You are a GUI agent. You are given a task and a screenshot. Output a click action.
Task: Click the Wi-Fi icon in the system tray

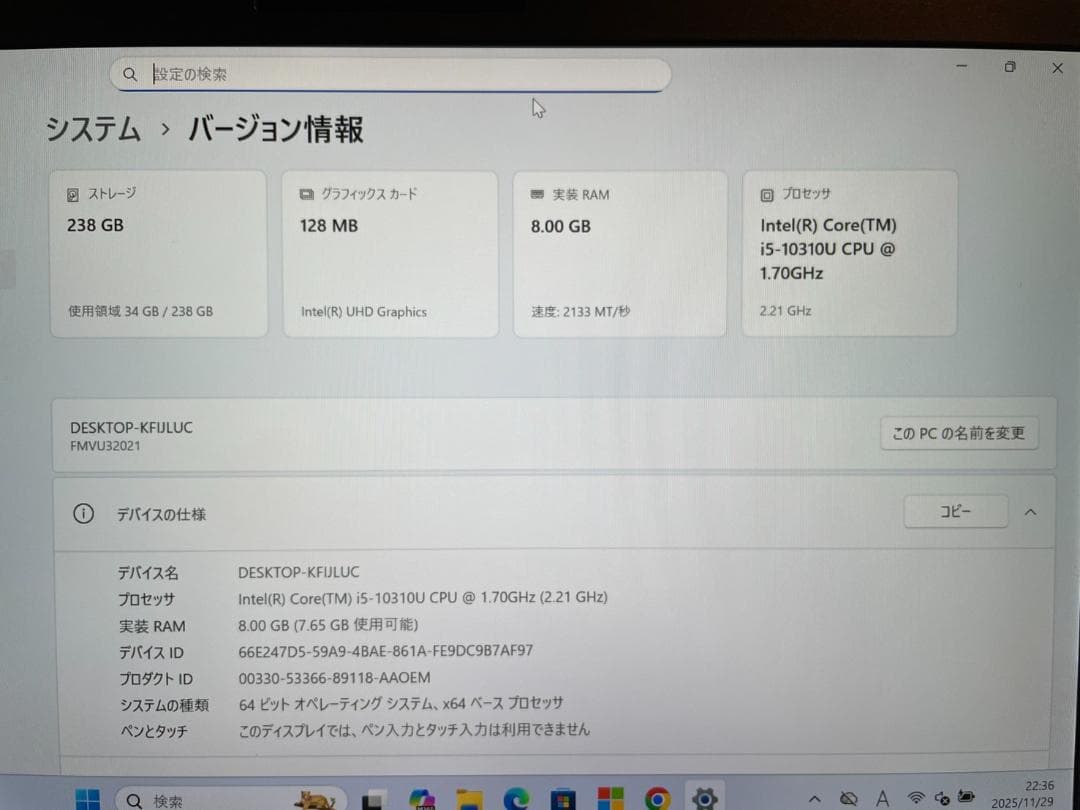point(917,798)
